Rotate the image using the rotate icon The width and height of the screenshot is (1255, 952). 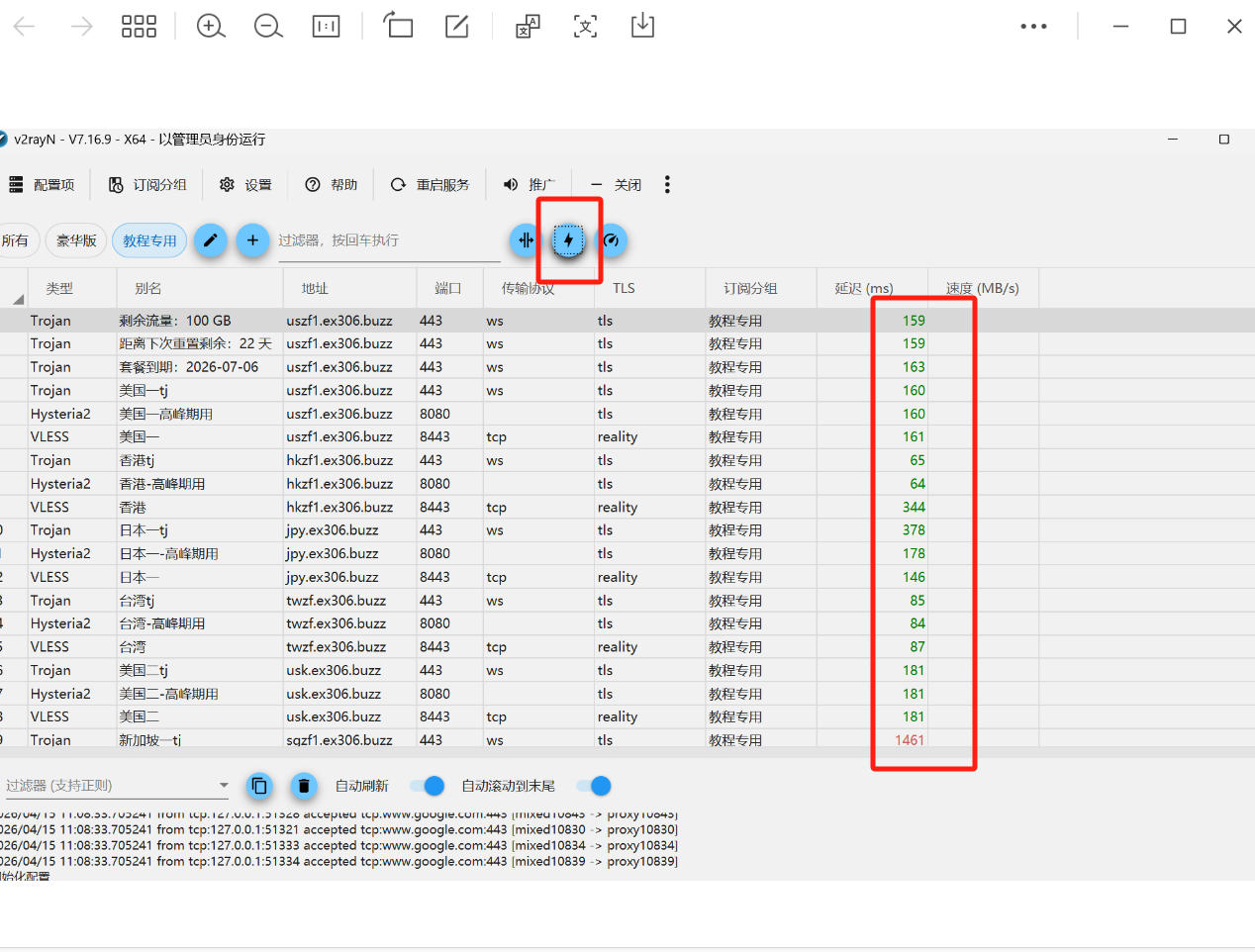[x=398, y=27]
